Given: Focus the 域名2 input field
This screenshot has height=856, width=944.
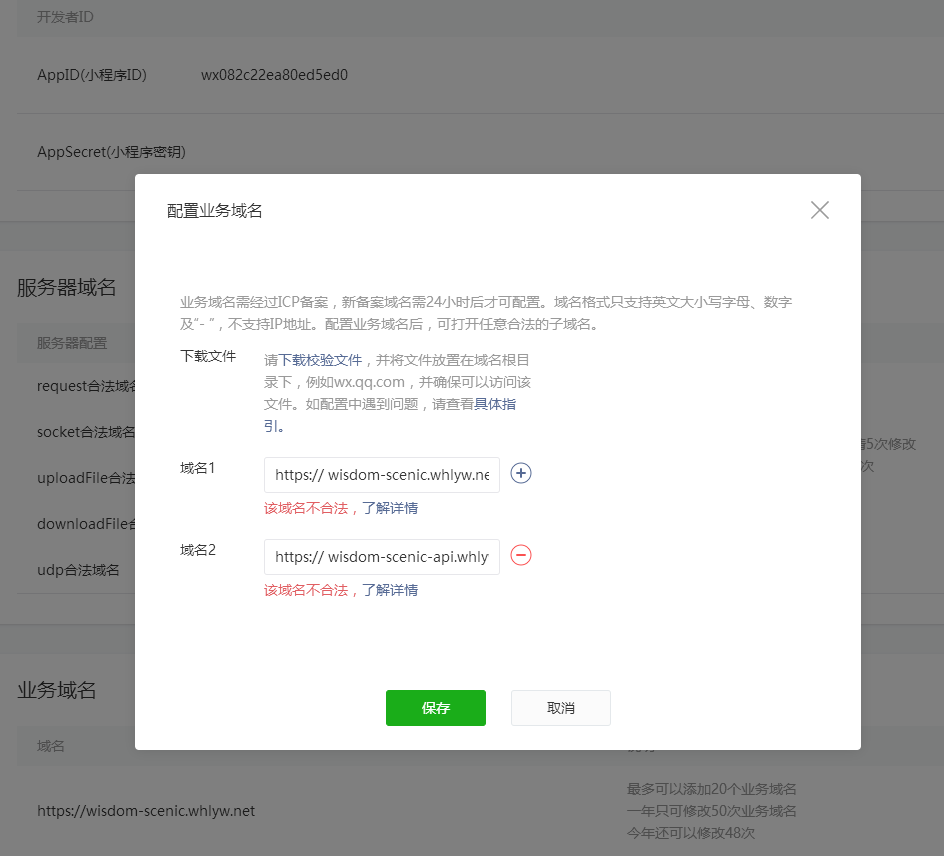Looking at the screenshot, I should [x=381, y=557].
